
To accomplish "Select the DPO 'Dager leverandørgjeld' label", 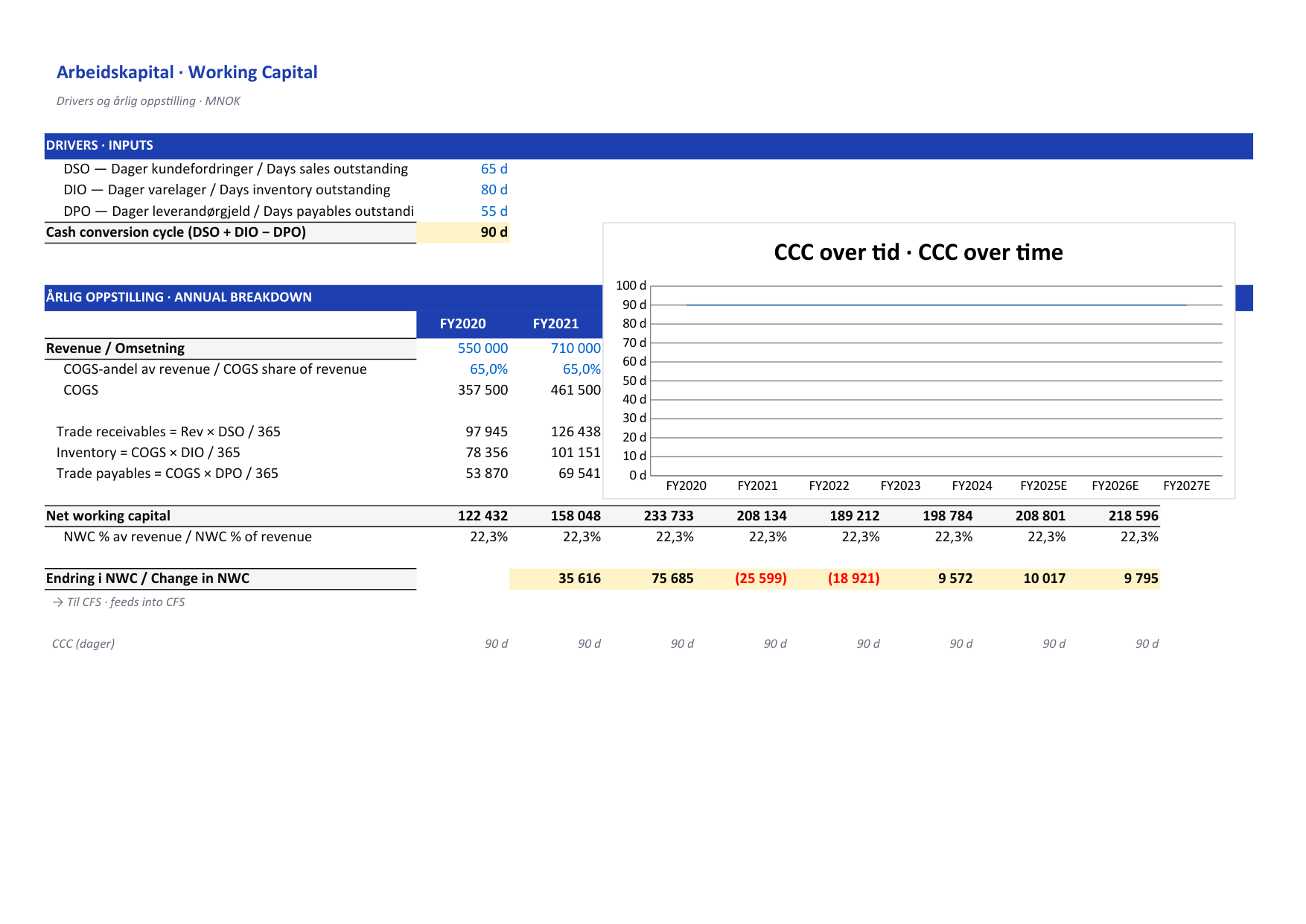I will tap(238, 211).
